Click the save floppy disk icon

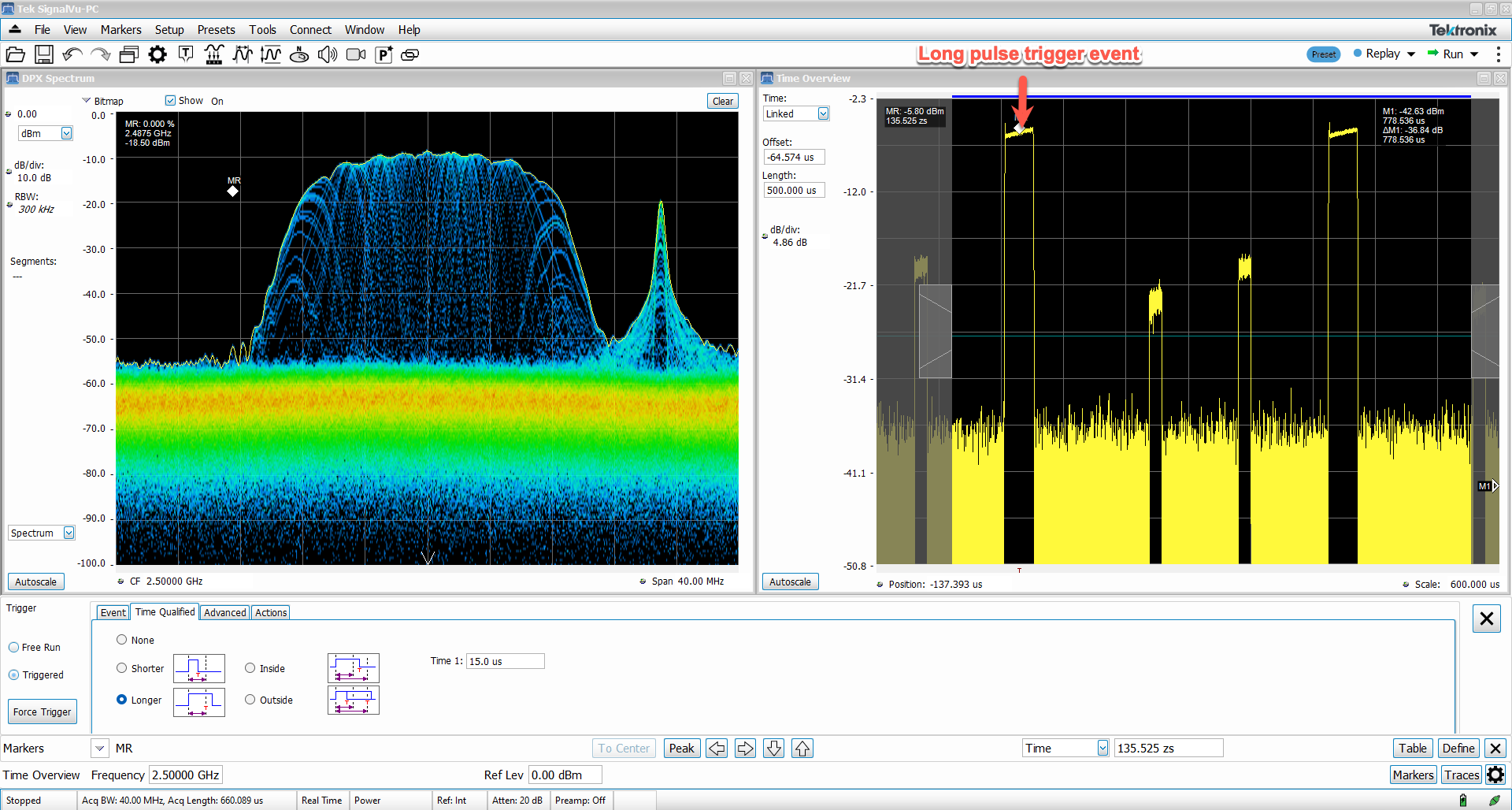[44, 54]
